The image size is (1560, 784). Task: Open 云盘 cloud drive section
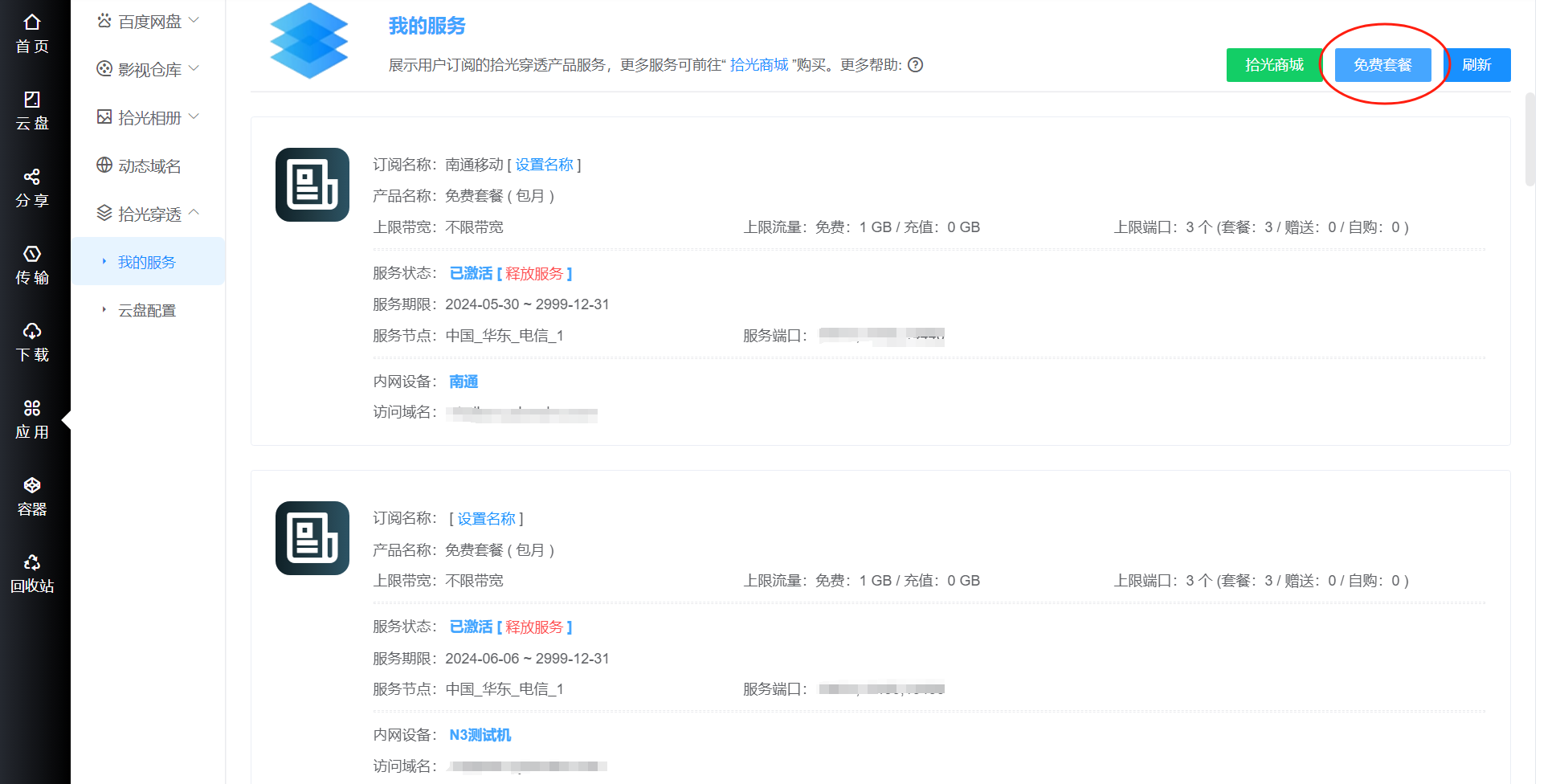point(32,111)
